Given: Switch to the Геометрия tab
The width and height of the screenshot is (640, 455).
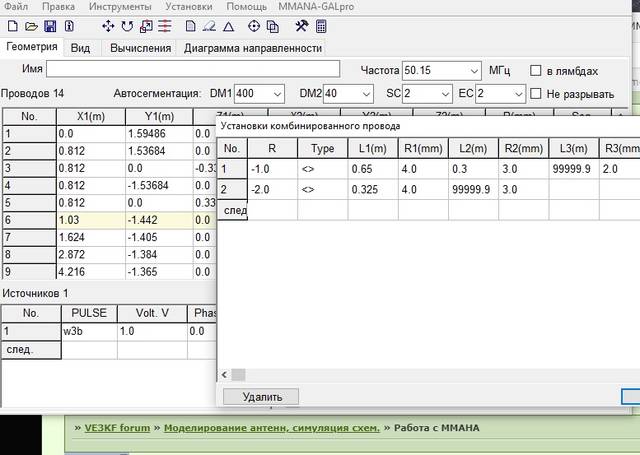Looking at the screenshot, I should click(x=32, y=47).
